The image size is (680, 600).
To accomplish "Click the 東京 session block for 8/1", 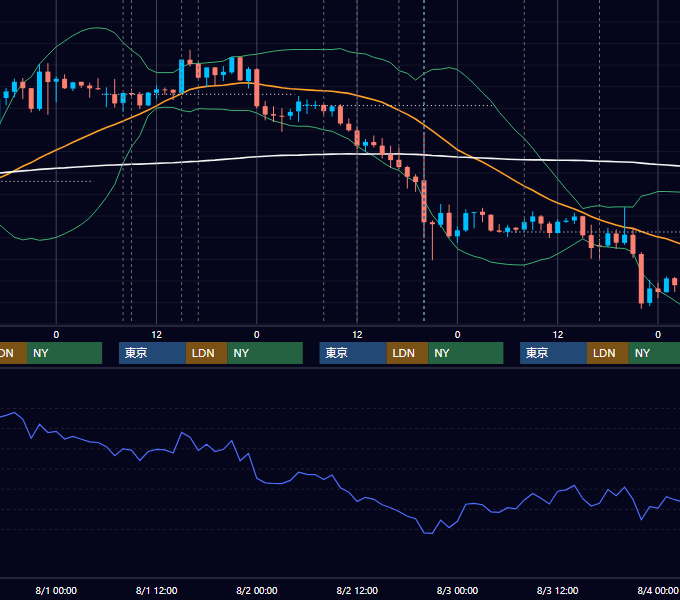I will 152,353.
